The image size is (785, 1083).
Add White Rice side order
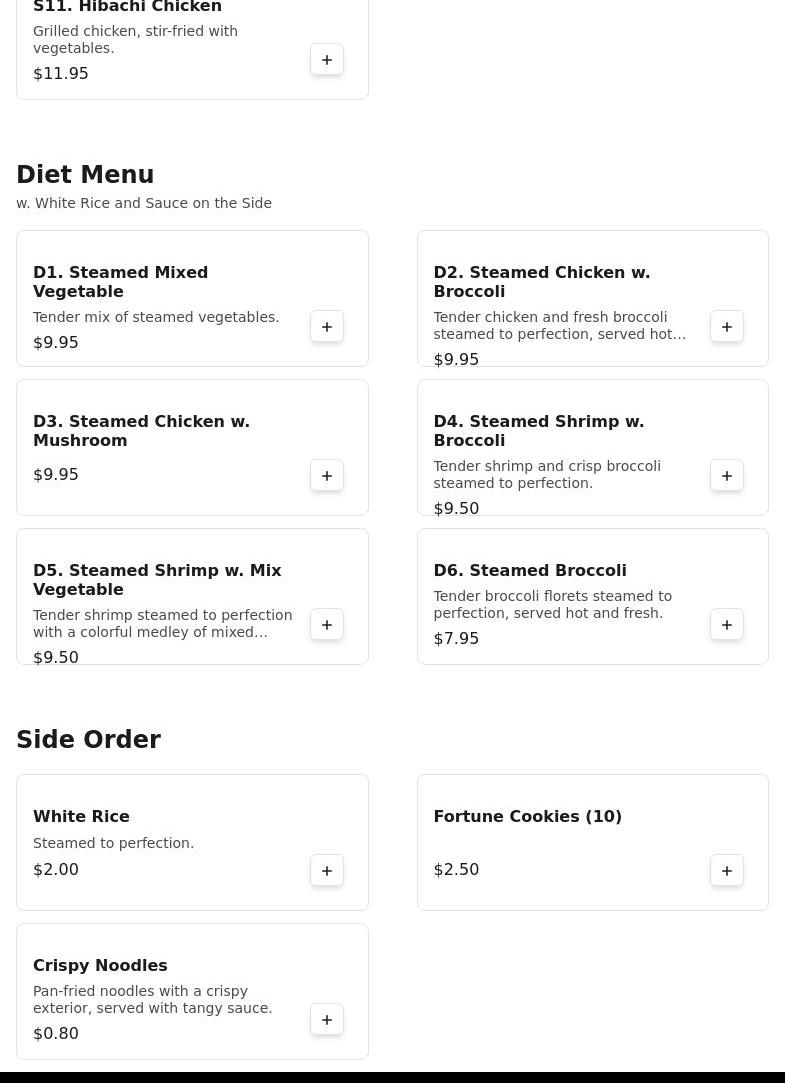click(327, 871)
